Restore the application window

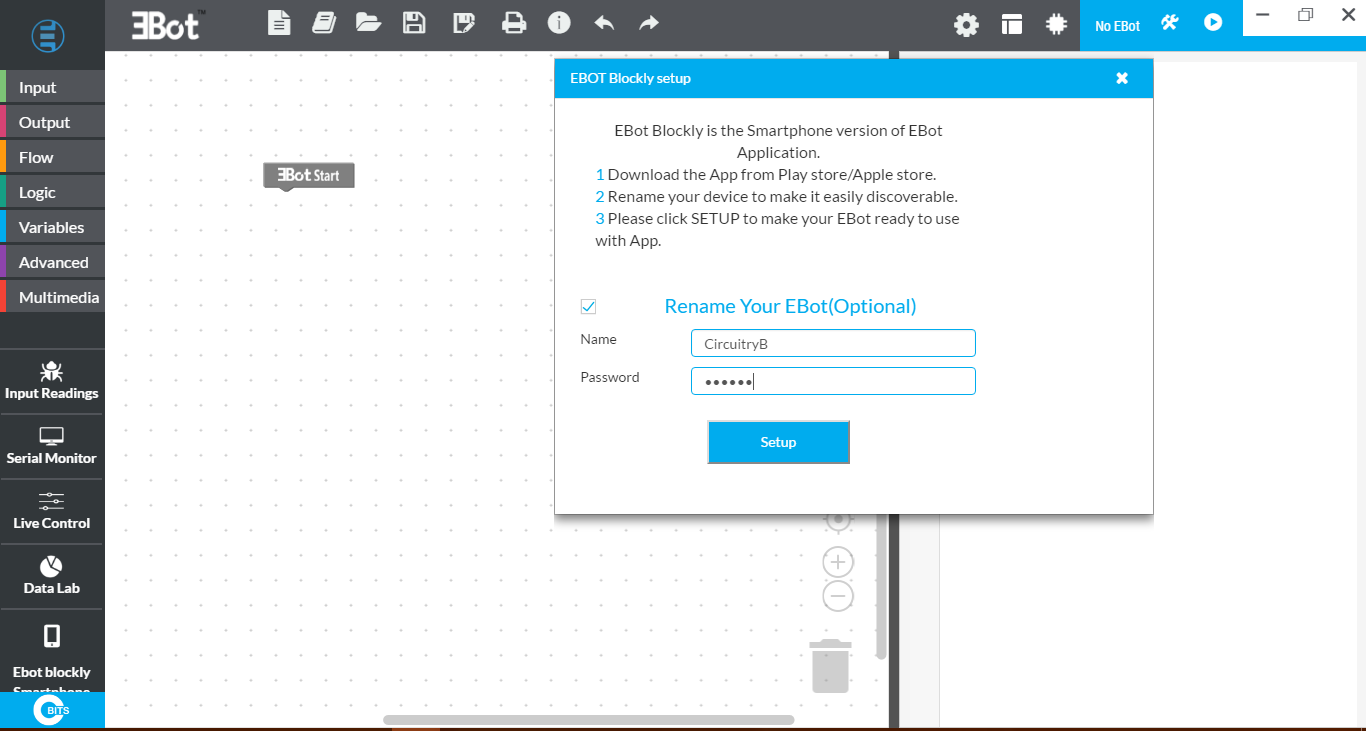coord(1305,15)
